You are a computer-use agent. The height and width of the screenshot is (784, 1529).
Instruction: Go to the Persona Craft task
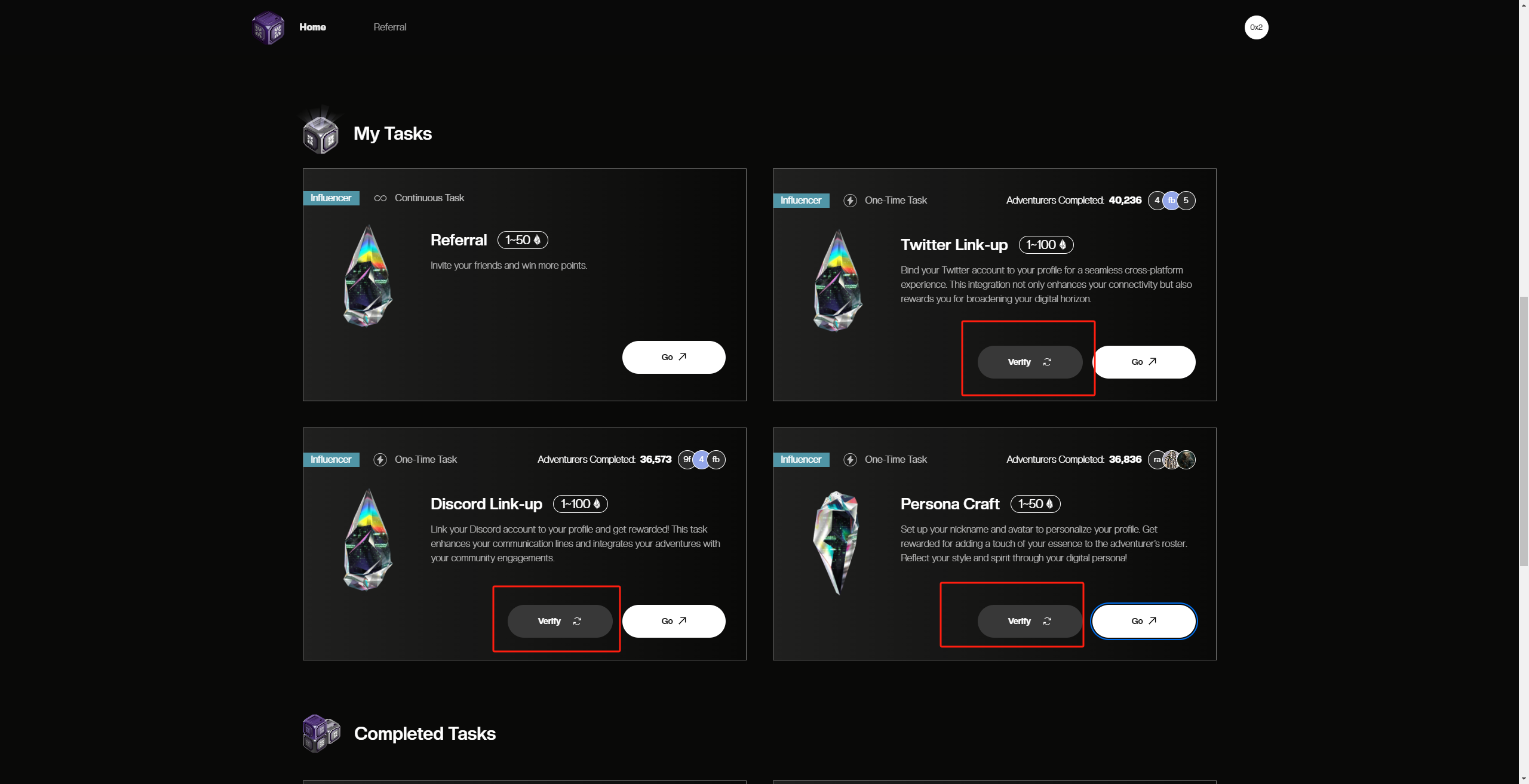click(x=1144, y=621)
